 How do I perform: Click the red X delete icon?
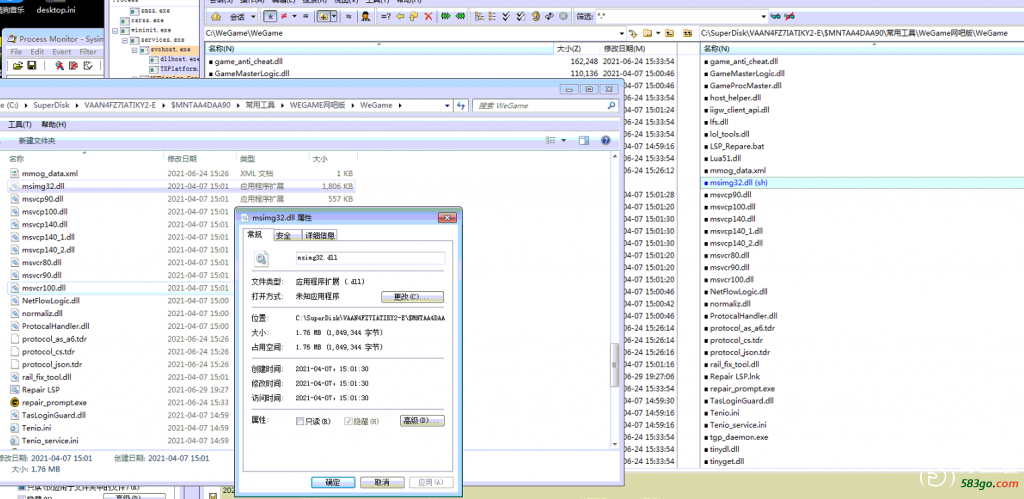[x=428, y=16]
